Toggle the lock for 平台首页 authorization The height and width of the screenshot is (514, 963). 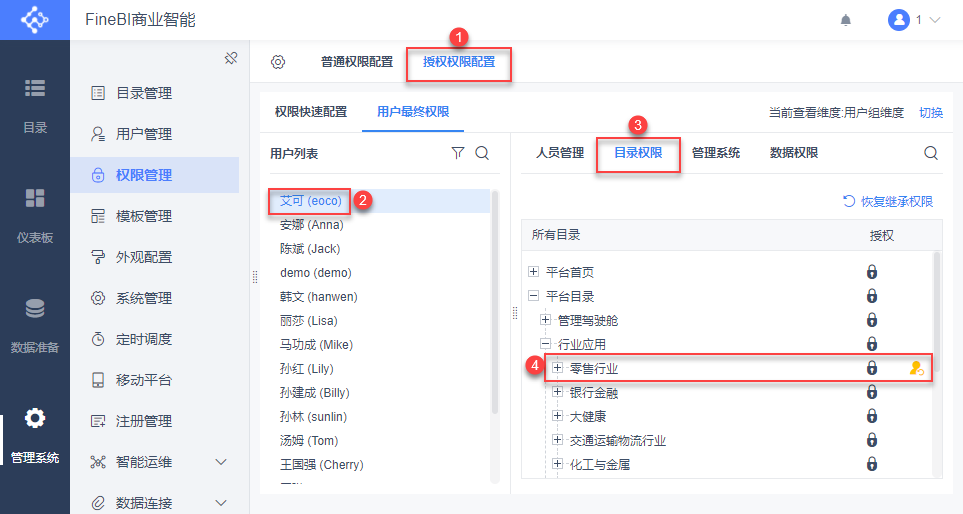pyautogui.click(x=872, y=272)
